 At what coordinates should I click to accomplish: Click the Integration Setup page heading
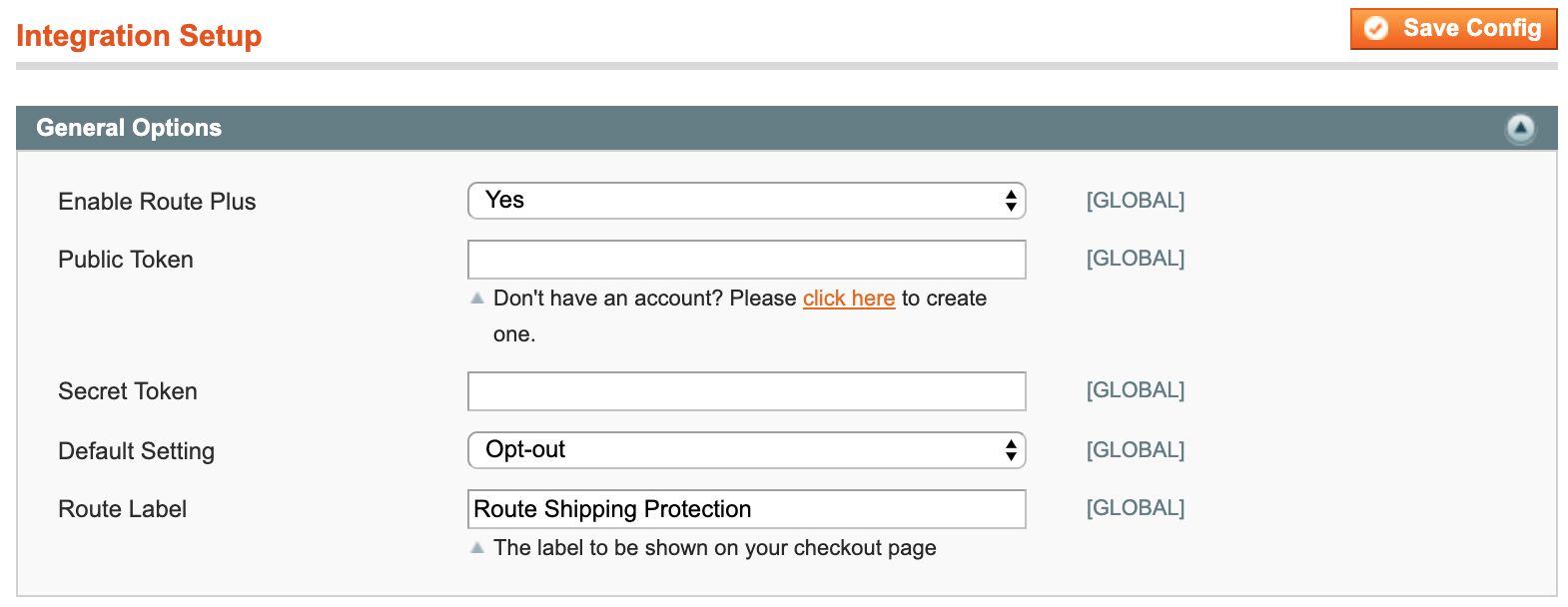click(139, 36)
